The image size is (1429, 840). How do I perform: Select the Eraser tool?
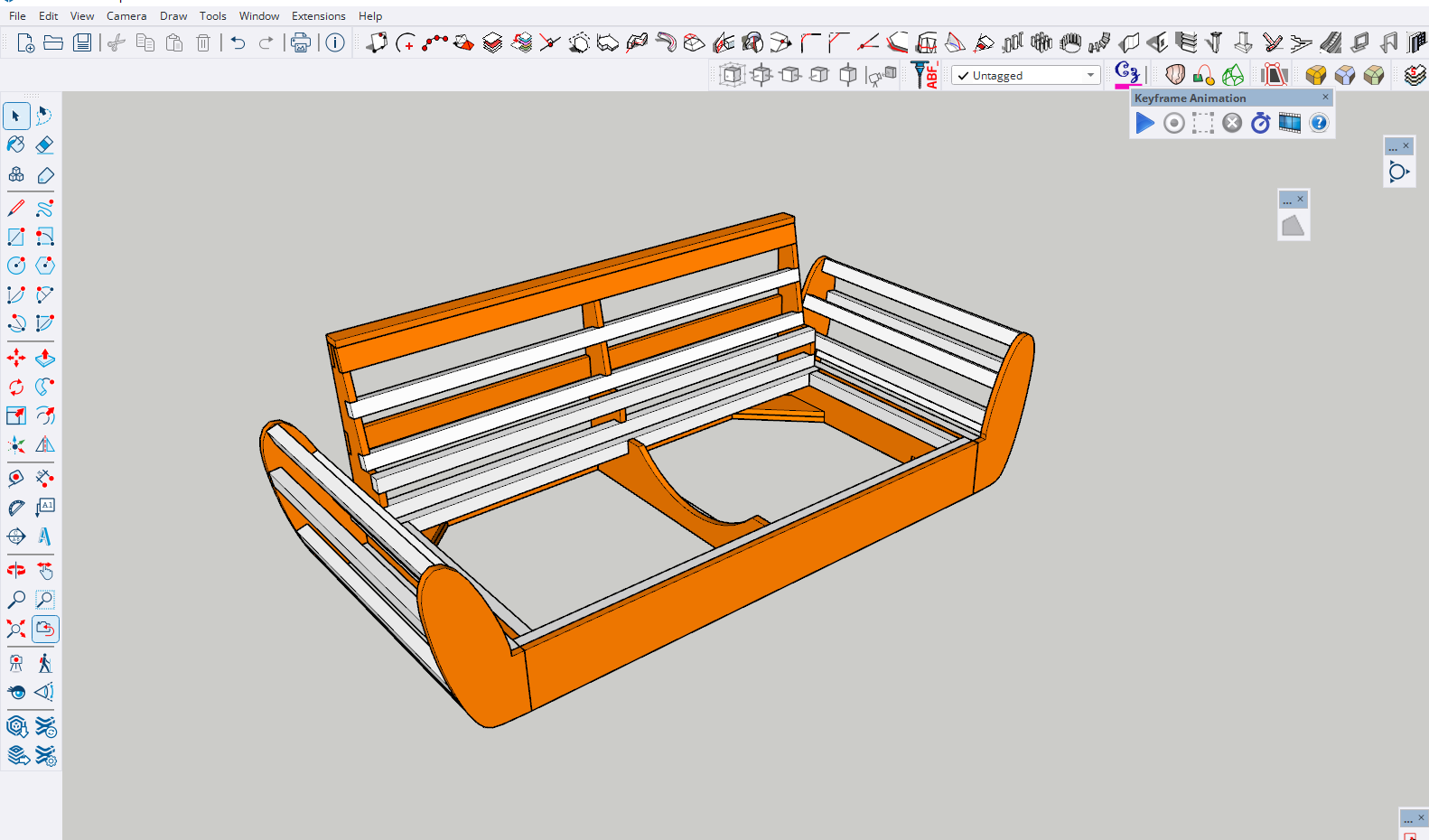(44, 145)
